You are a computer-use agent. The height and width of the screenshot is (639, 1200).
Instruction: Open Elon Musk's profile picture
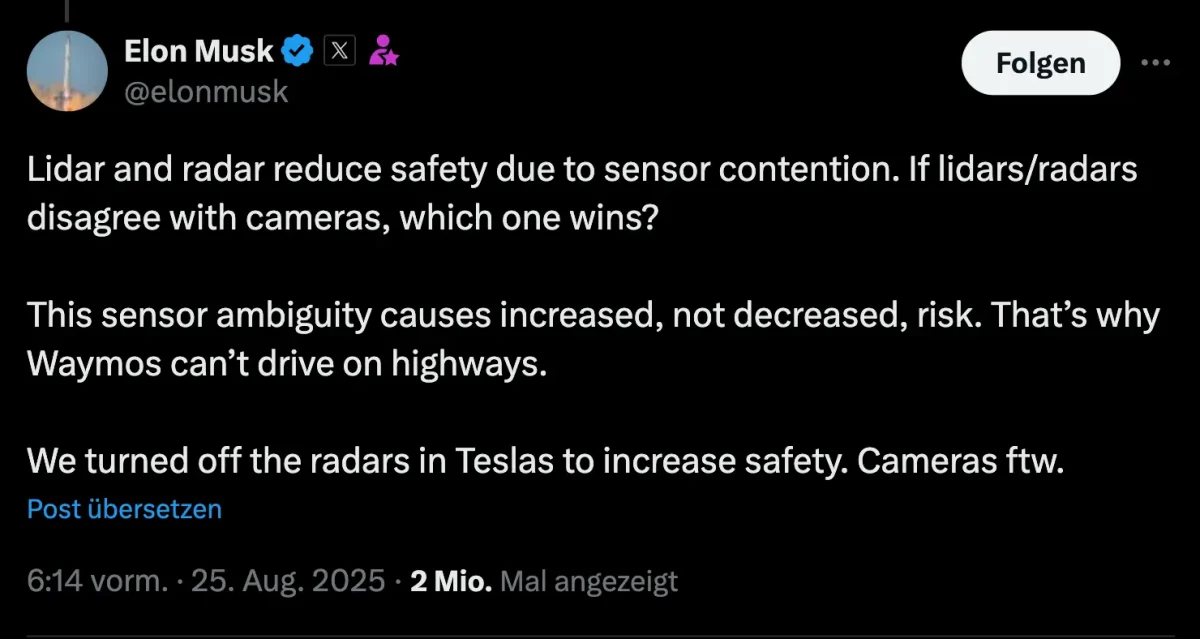coord(67,71)
